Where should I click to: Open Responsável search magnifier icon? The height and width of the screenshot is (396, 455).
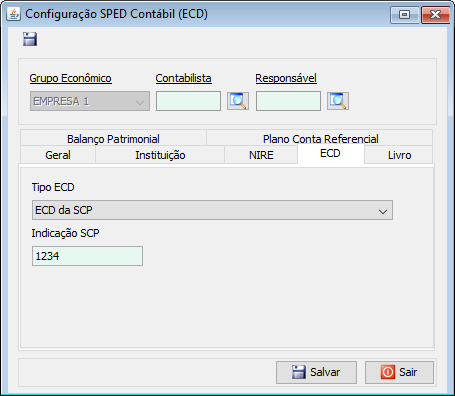338,101
